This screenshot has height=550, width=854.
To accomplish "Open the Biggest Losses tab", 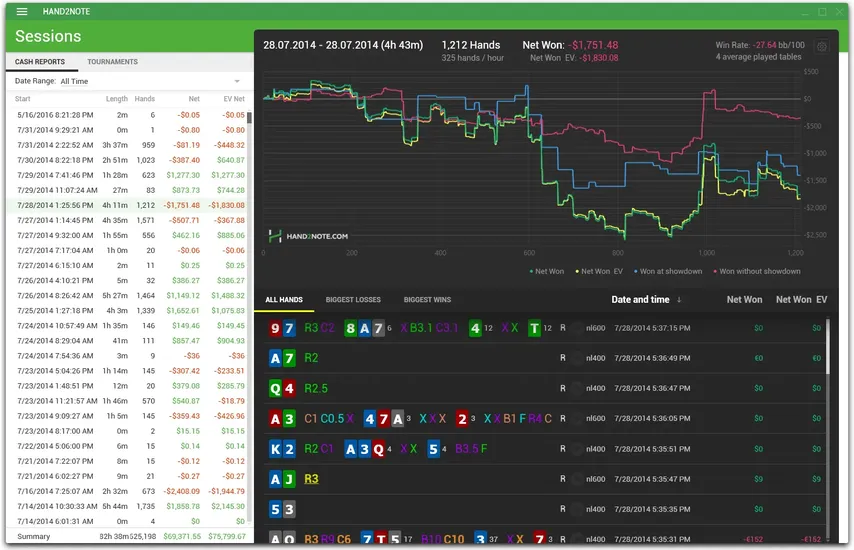I will tap(352, 300).
